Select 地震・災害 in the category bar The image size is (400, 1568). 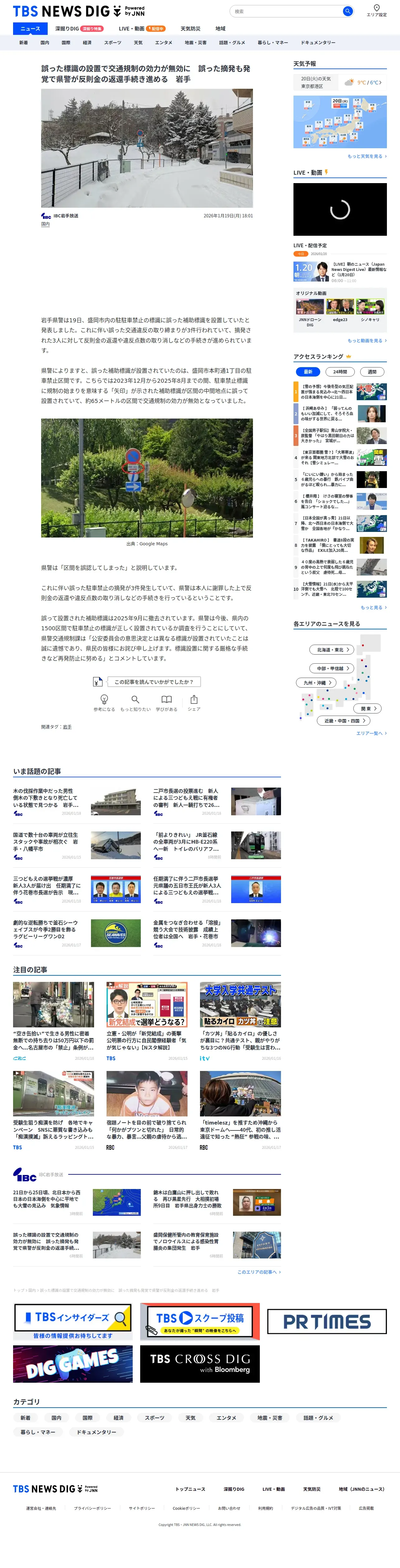pos(195,43)
